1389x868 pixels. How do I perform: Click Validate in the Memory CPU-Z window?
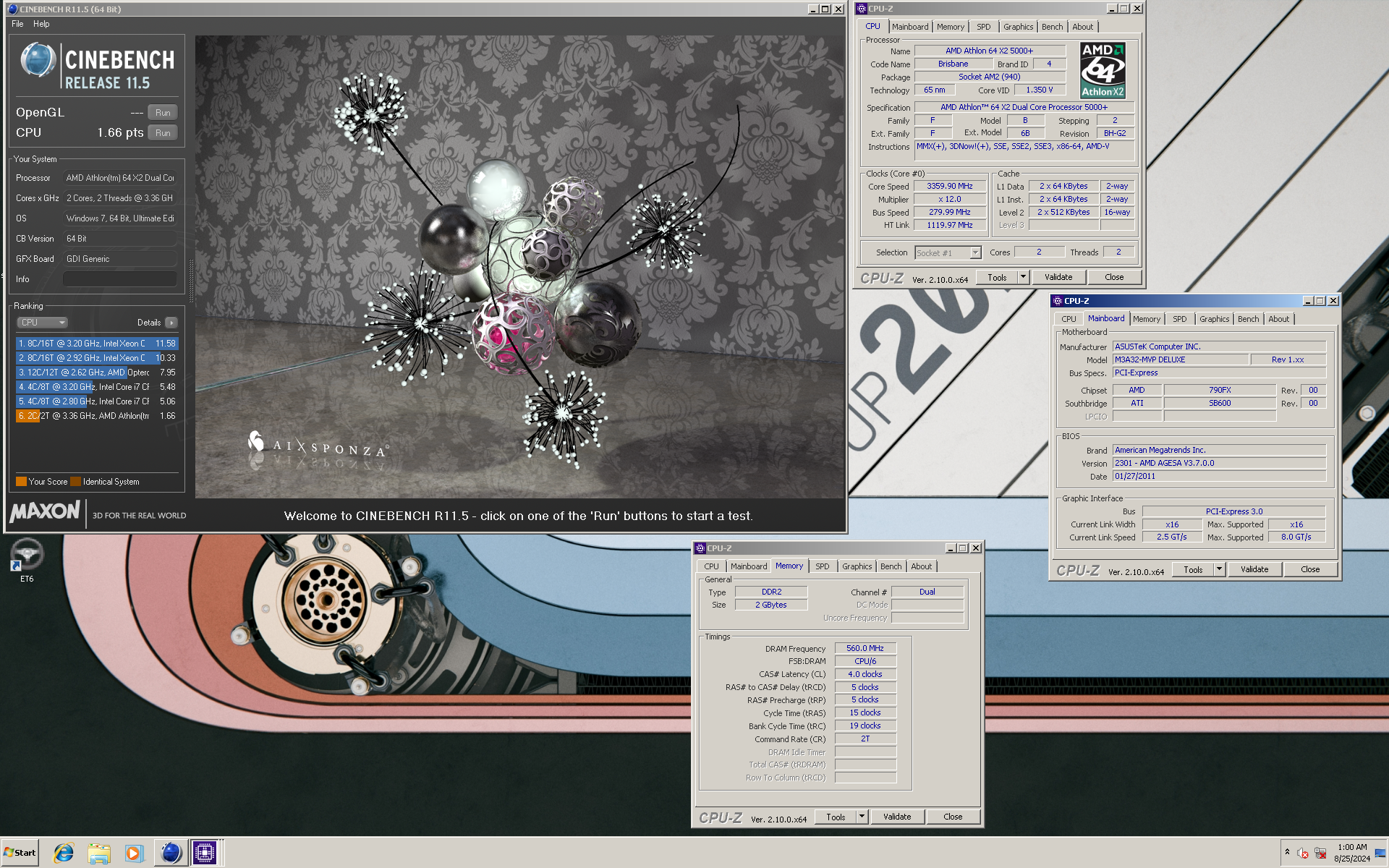coord(897,817)
